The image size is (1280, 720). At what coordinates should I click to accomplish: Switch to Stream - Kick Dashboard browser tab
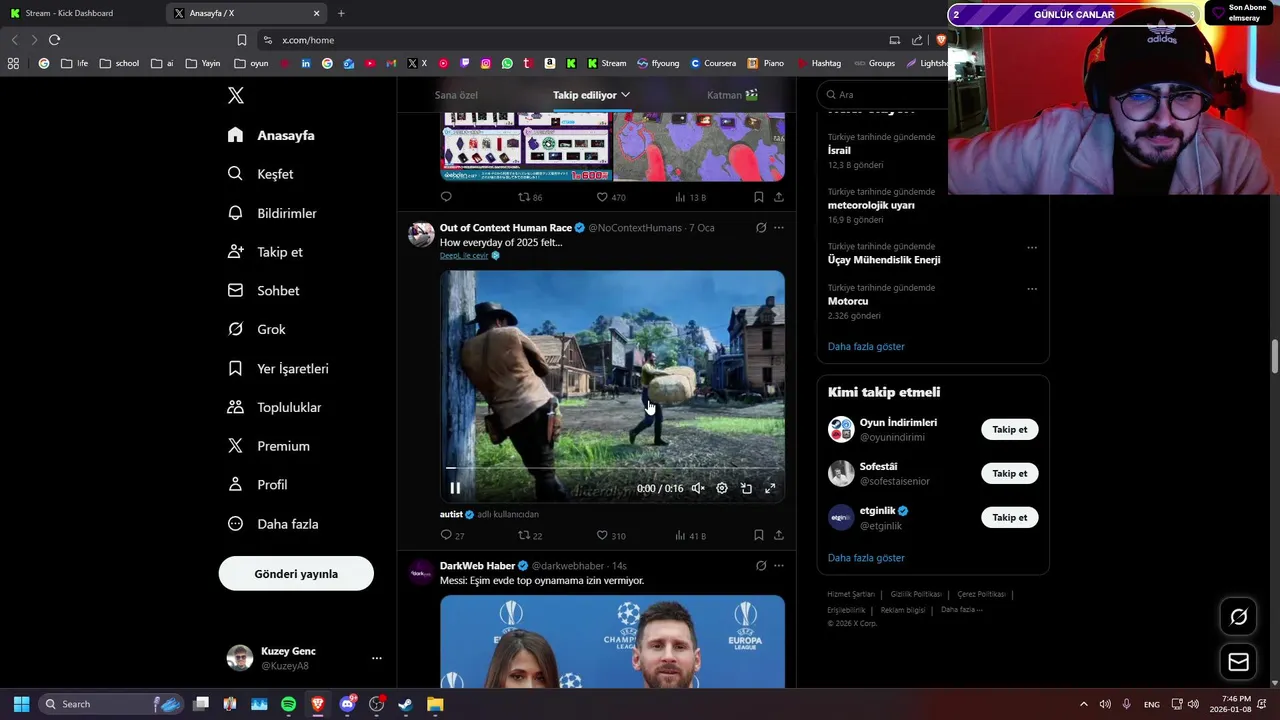pos(84,13)
